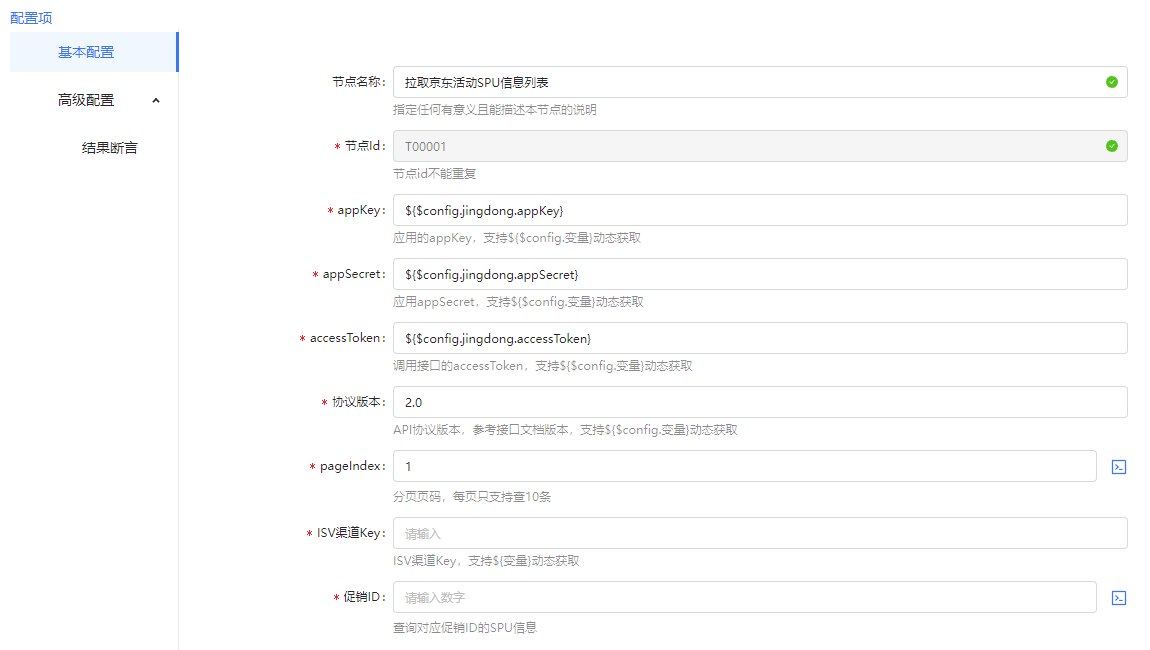Focus the appKey input field
This screenshot has width=1150, height=650.
[x=760, y=210]
